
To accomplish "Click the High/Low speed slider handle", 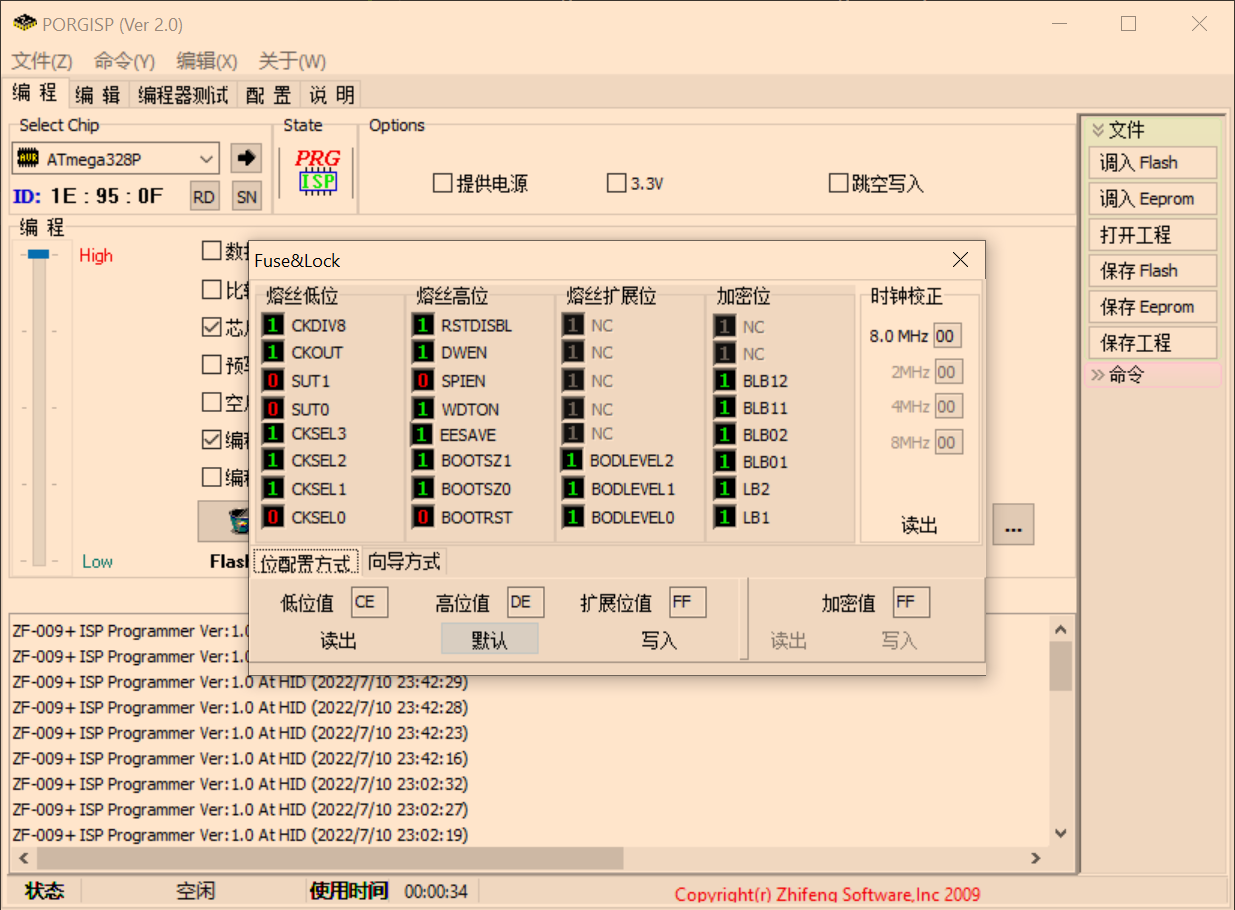I will coord(38,255).
